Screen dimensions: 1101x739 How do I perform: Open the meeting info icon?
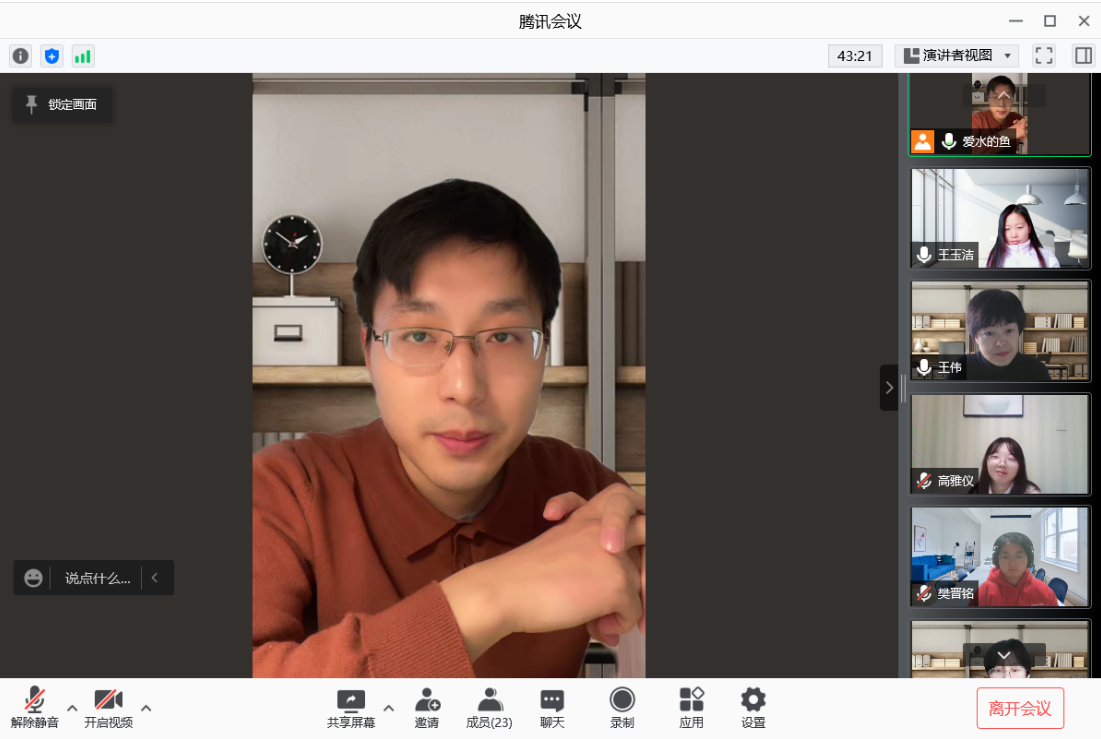[x=20, y=56]
